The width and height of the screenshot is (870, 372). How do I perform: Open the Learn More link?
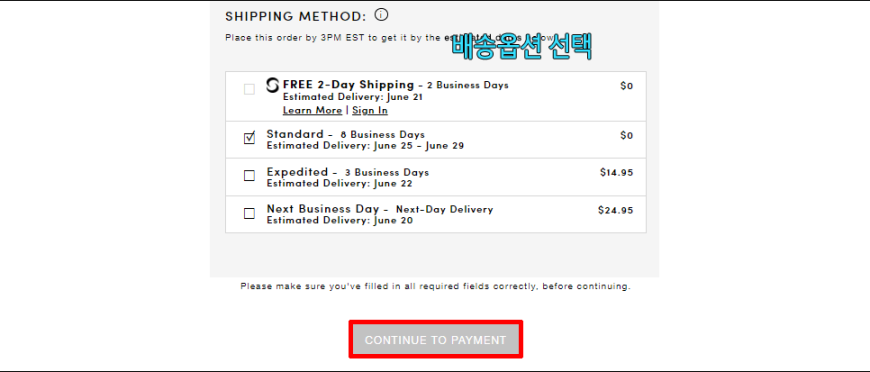point(312,110)
